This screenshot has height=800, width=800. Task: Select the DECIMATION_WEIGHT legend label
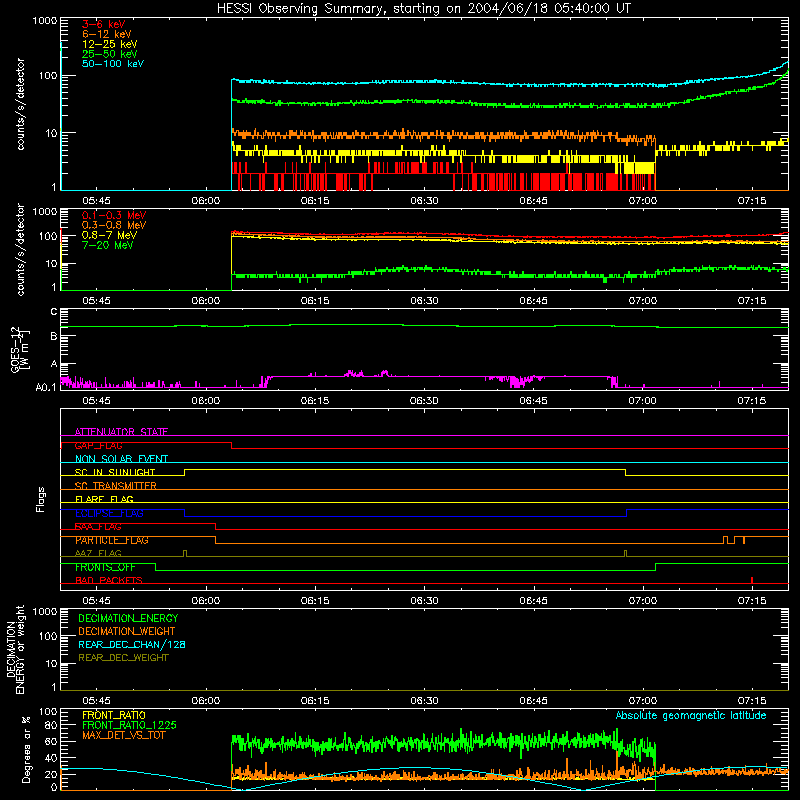coord(127,631)
